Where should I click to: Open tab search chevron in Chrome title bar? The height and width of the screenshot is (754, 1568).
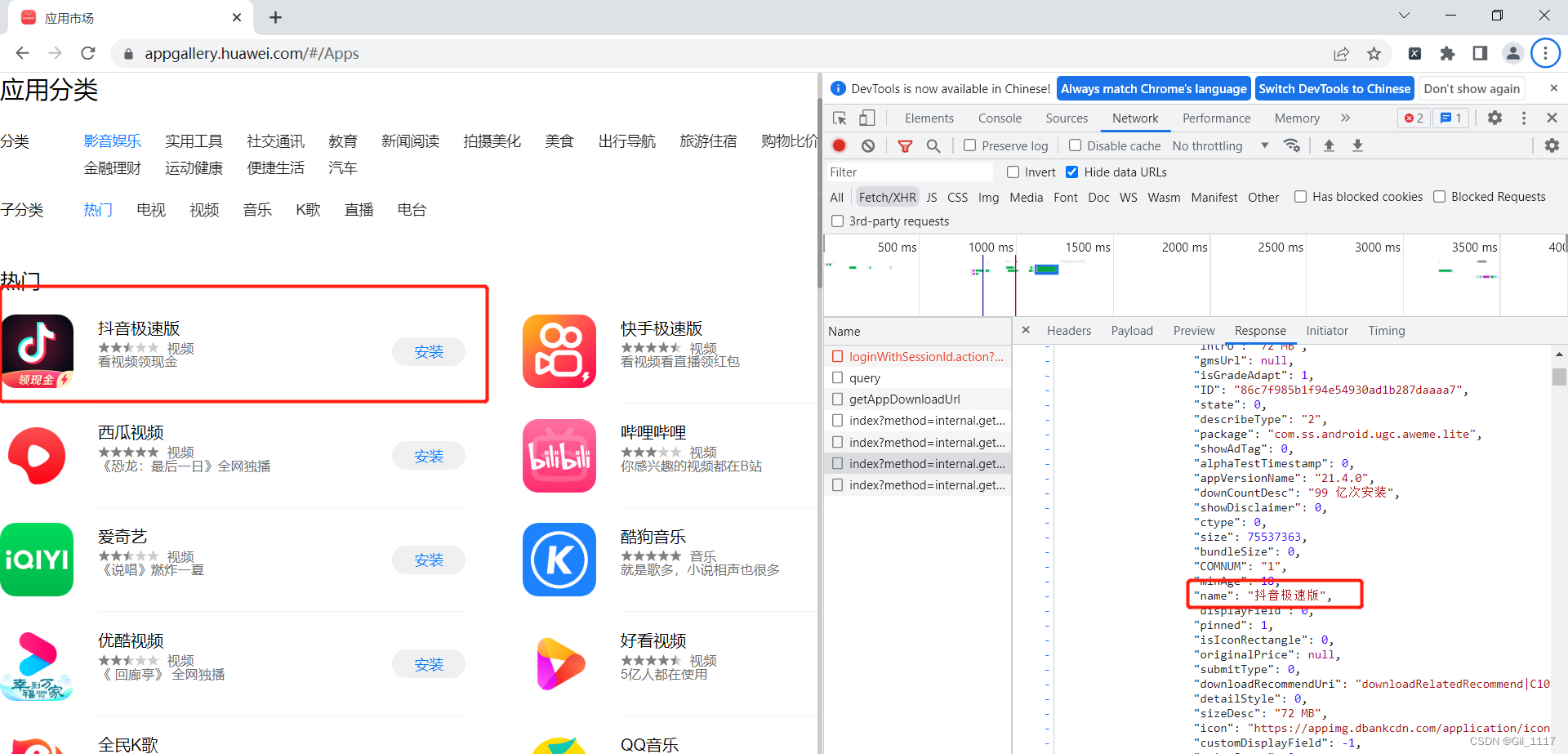click(1404, 16)
